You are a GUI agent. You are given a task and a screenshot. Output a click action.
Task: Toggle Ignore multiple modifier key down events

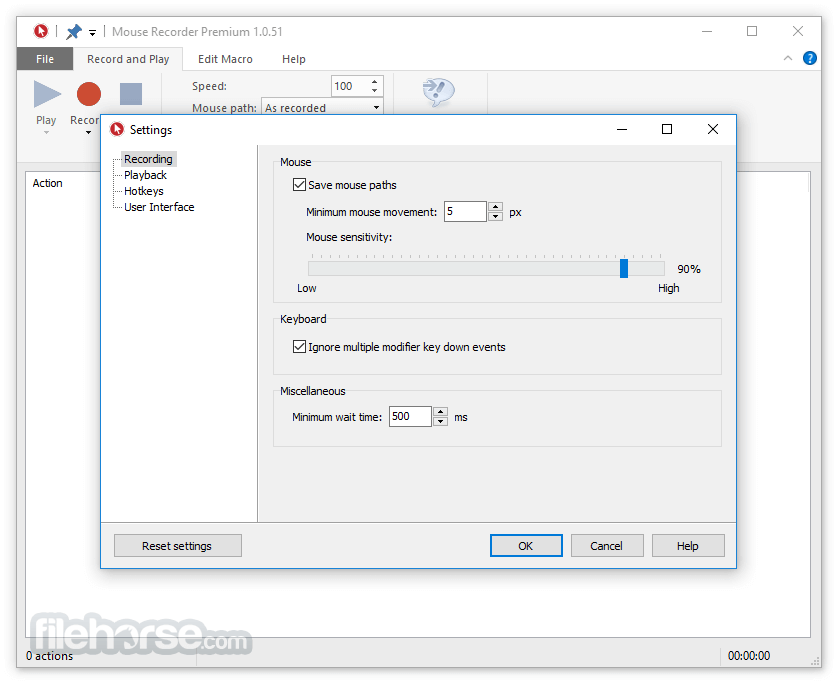(x=299, y=347)
